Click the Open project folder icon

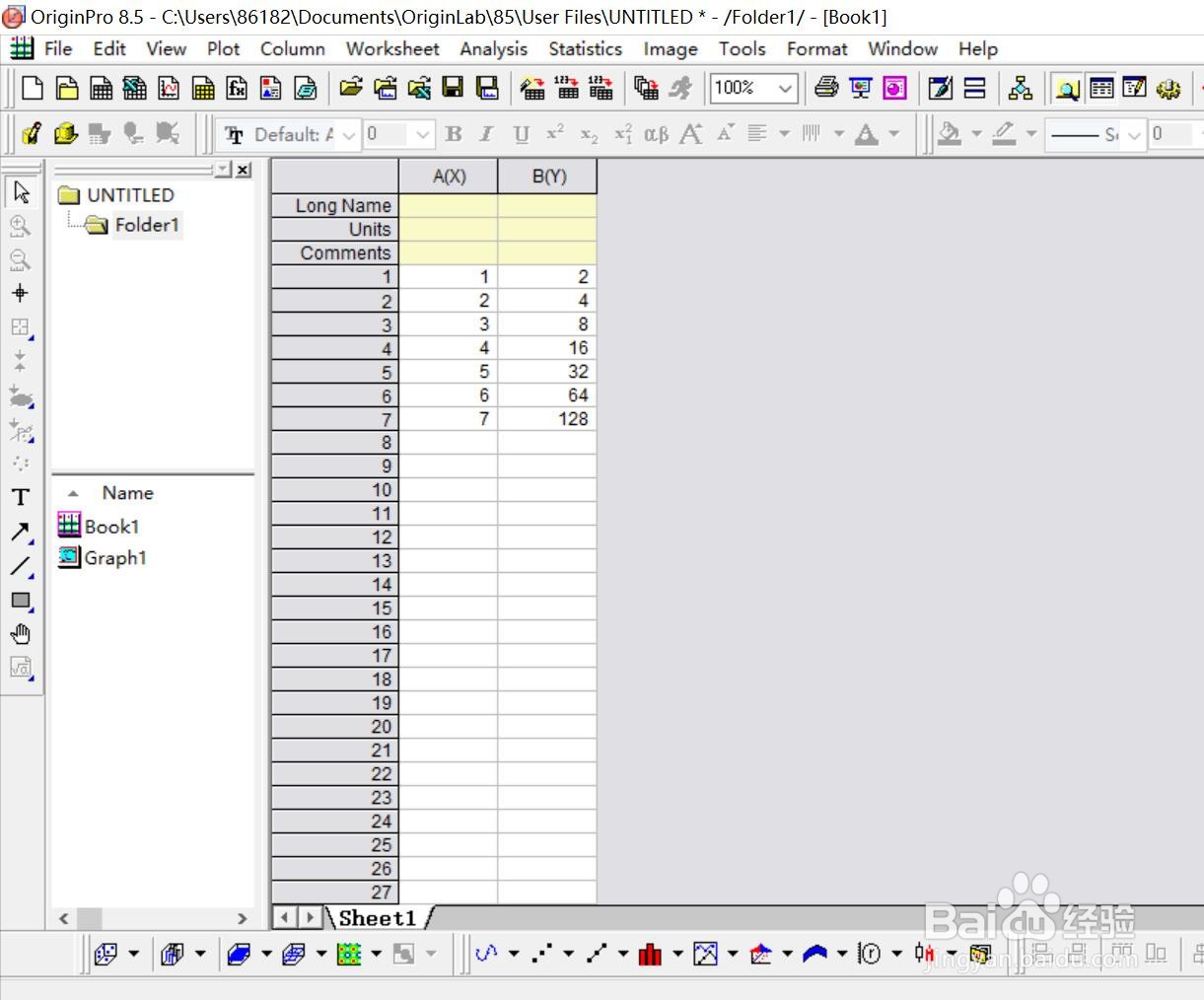click(350, 88)
